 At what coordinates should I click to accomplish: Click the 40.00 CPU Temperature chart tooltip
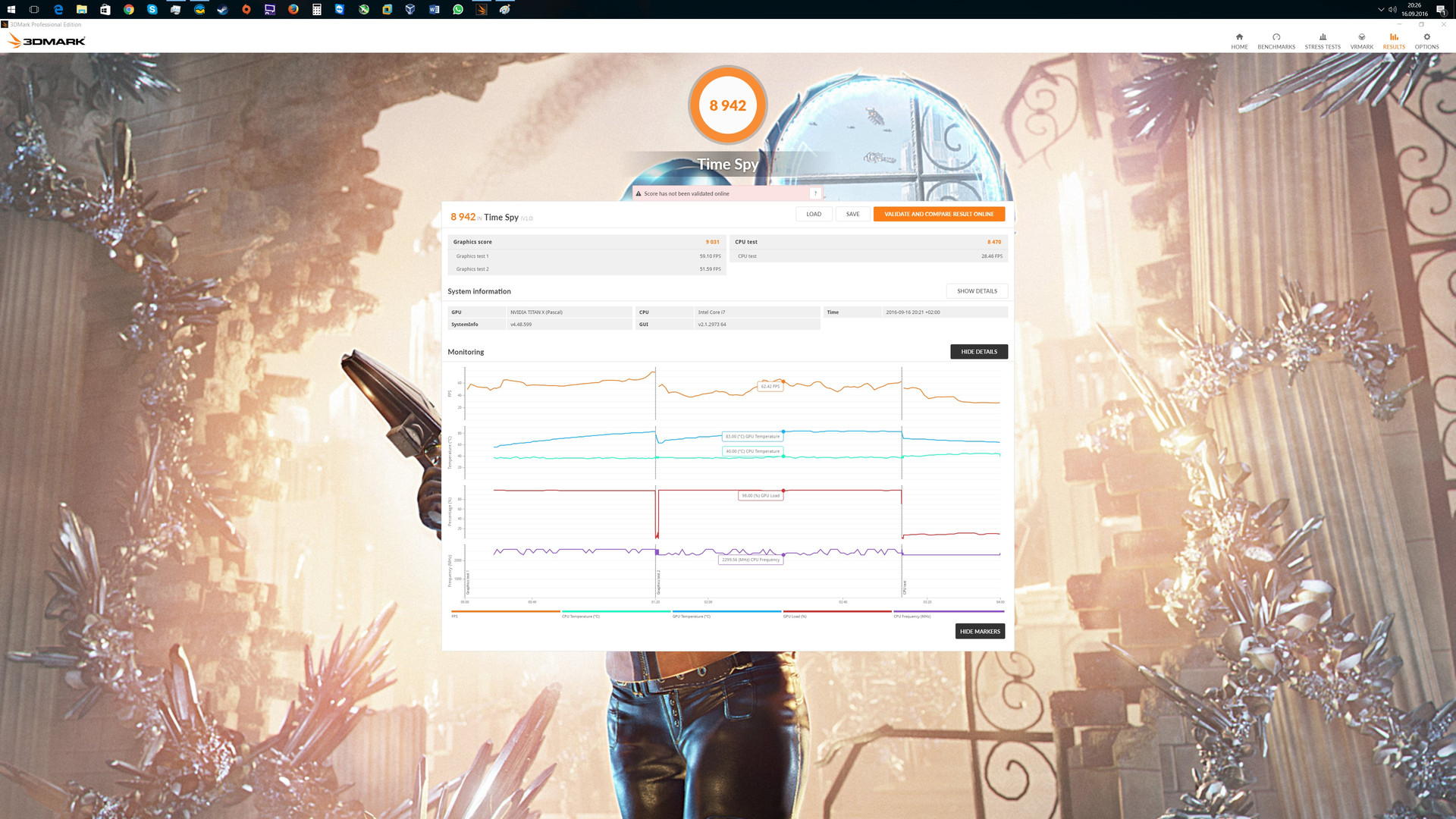[752, 451]
